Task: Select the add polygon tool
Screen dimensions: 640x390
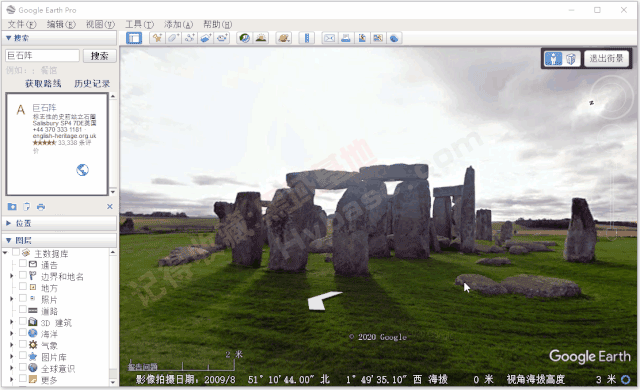Action: coord(173,38)
